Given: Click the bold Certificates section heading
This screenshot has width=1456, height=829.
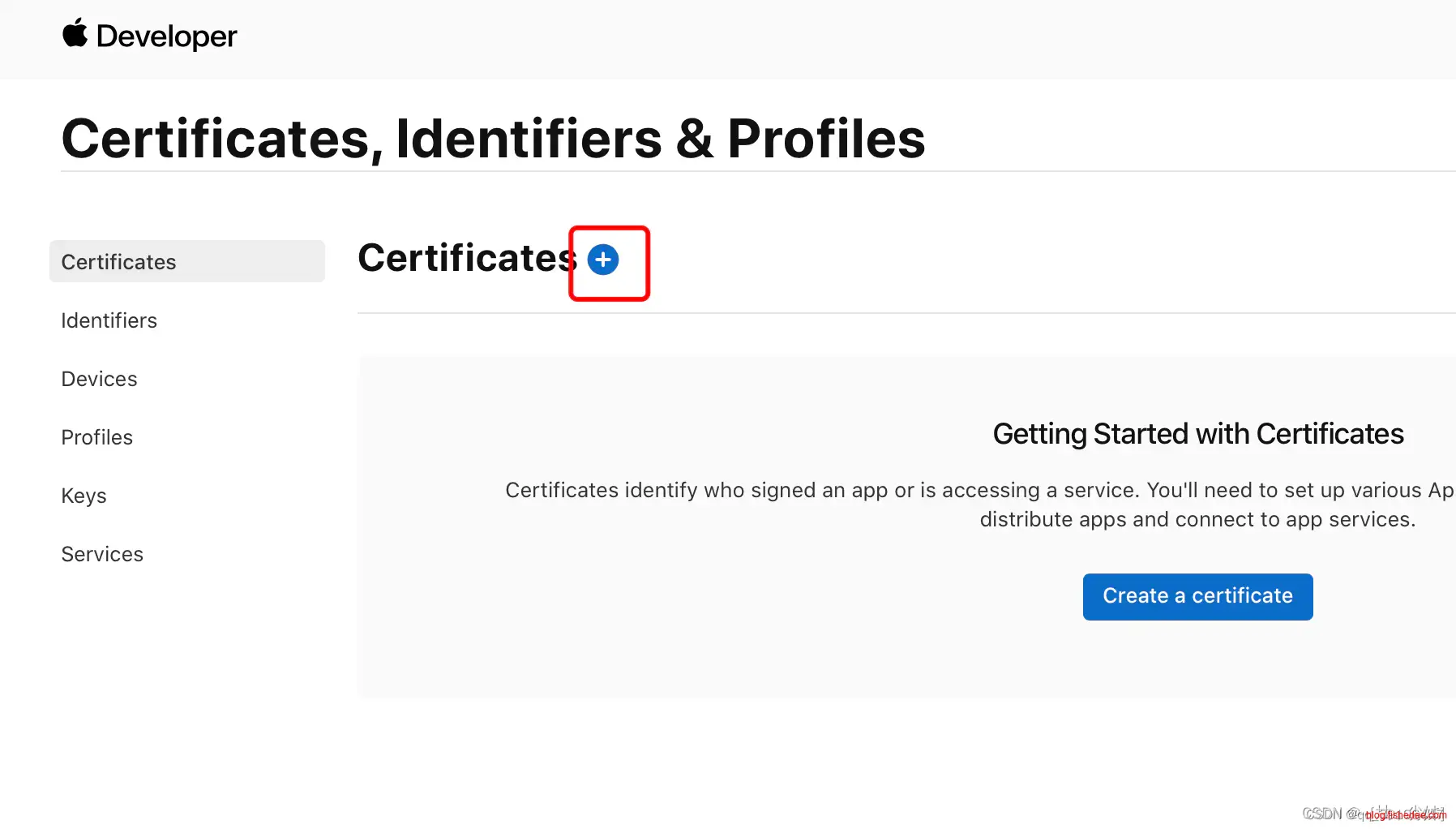Looking at the screenshot, I should tap(466, 259).
